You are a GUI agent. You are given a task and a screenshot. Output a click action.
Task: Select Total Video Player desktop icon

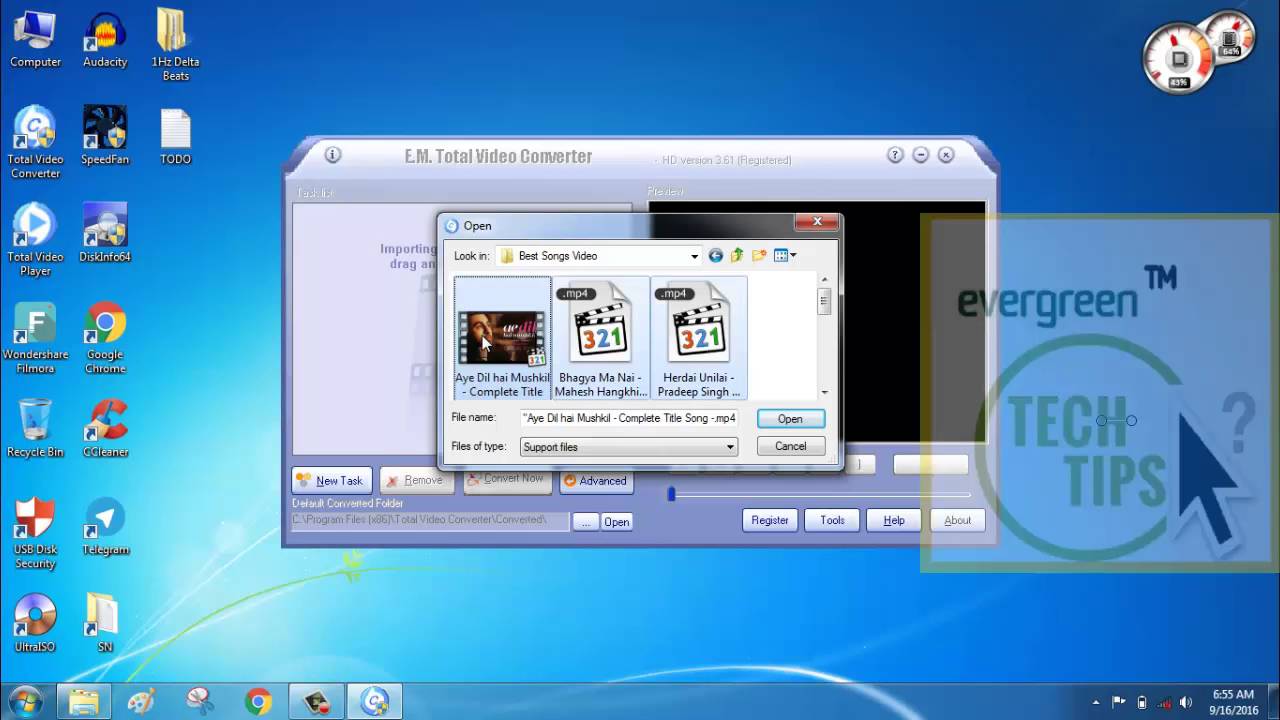coord(35,240)
